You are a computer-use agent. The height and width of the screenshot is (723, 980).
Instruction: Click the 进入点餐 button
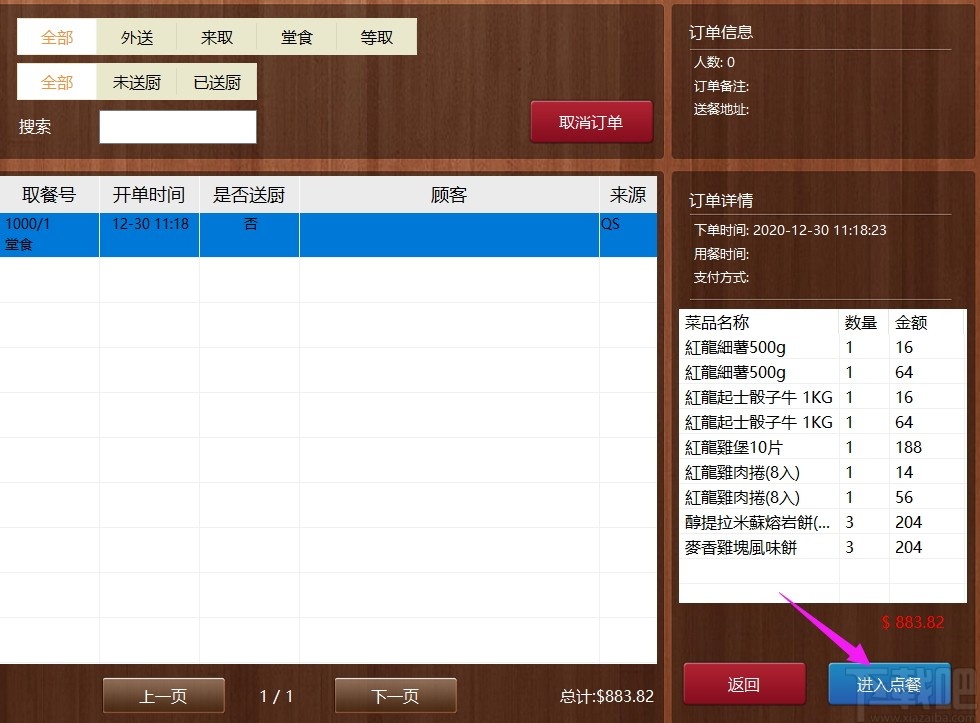(x=888, y=684)
